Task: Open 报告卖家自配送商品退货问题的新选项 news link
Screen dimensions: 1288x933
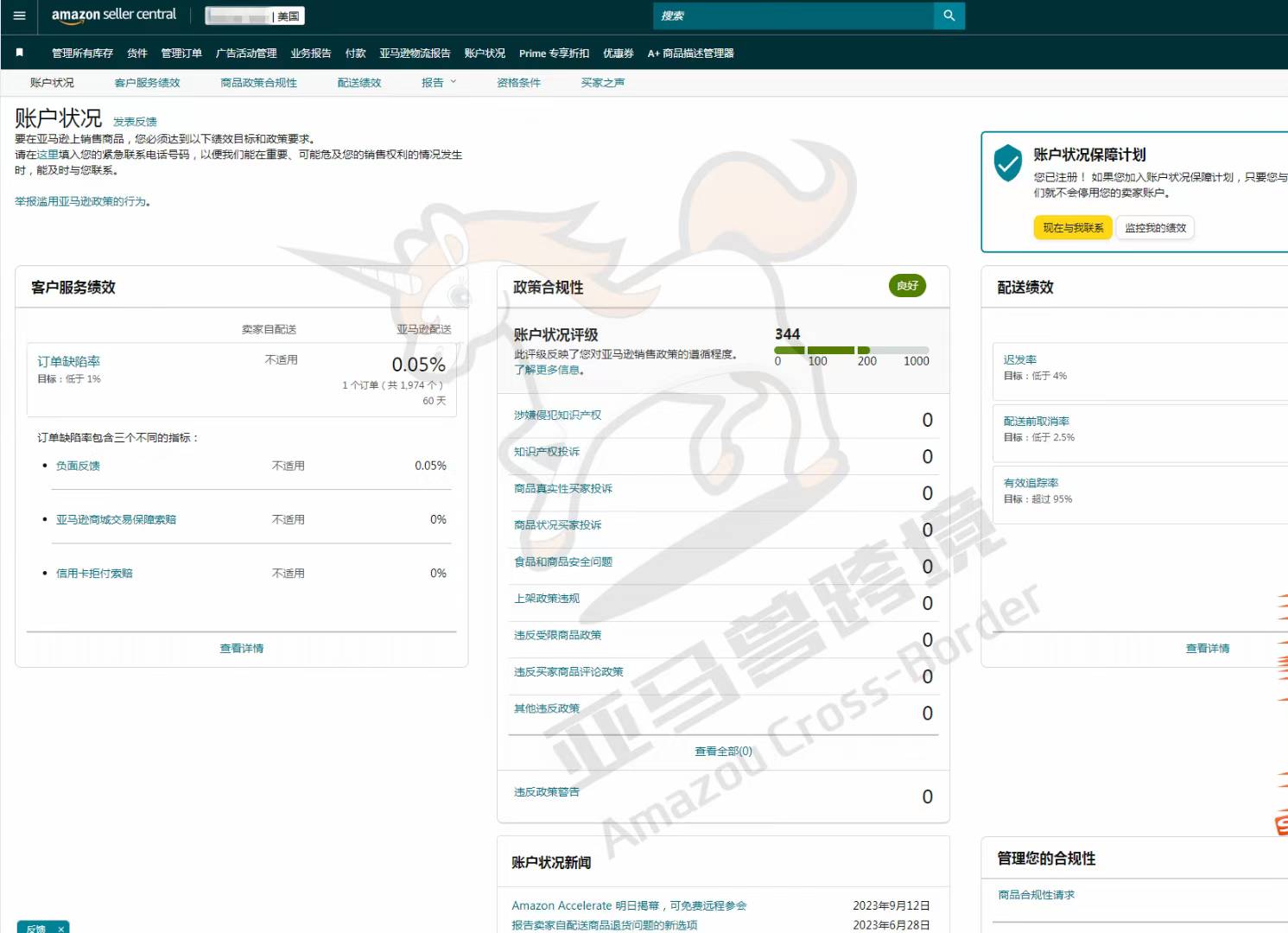Action: click(605, 925)
